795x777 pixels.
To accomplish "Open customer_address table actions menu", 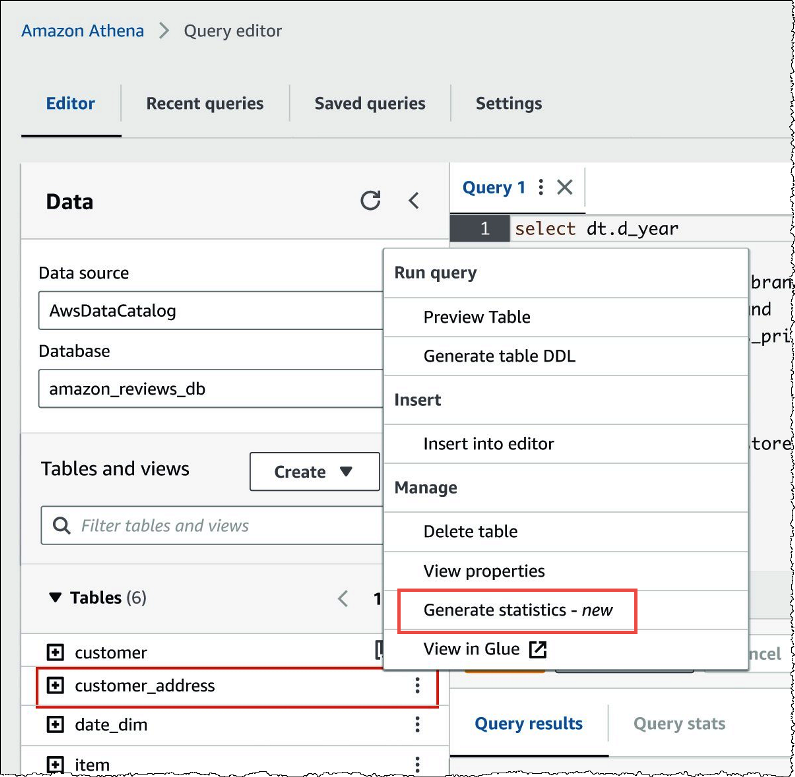I will [417, 686].
